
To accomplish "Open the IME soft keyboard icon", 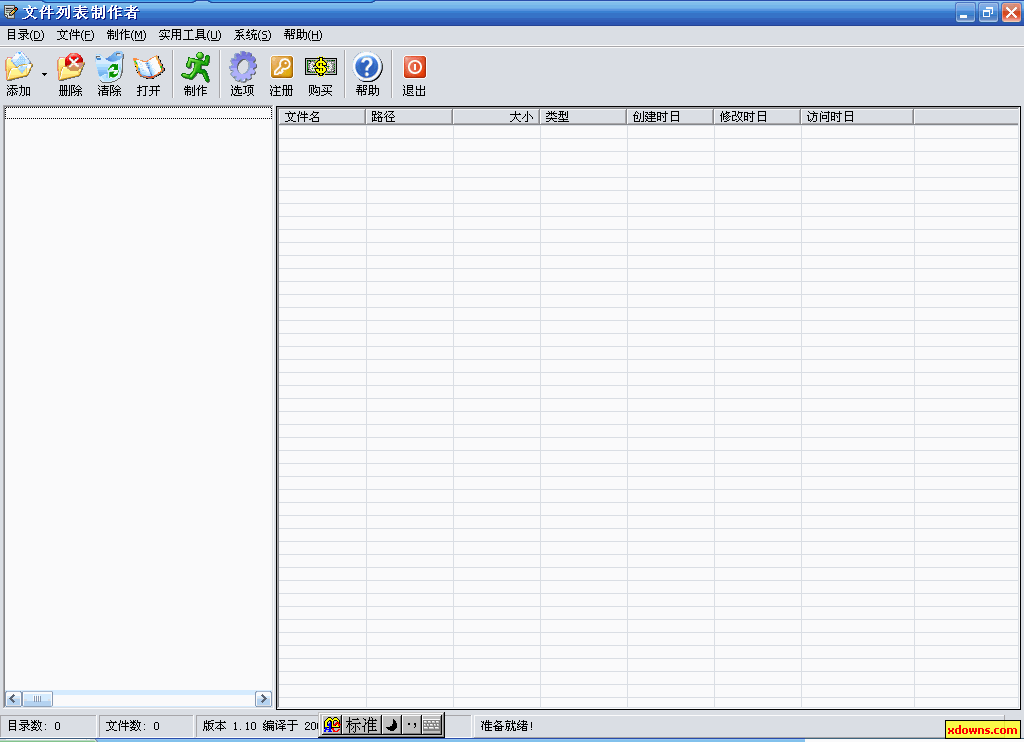I will click(432, 725).
